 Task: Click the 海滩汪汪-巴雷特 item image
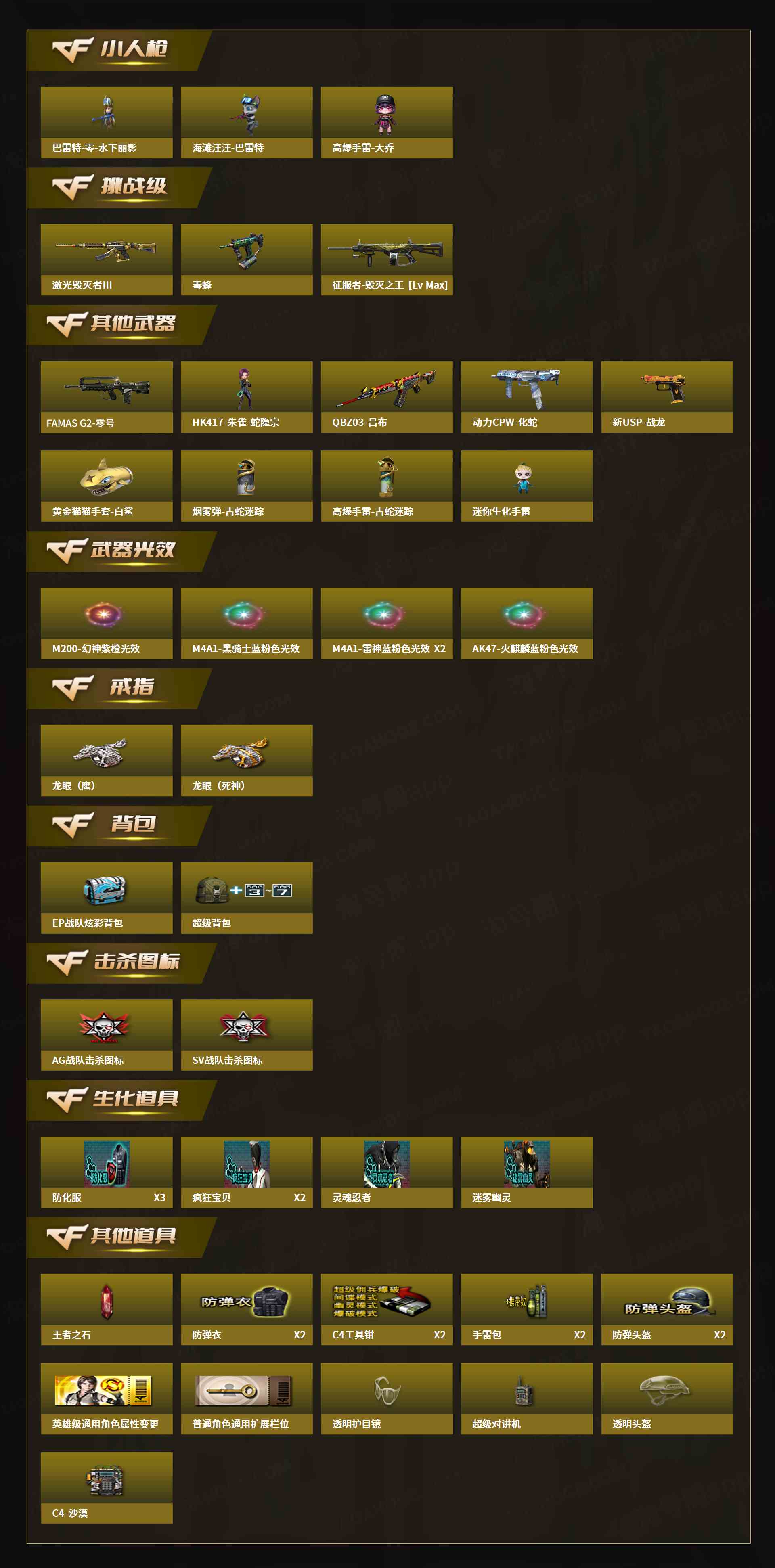[x=247, y=113]
